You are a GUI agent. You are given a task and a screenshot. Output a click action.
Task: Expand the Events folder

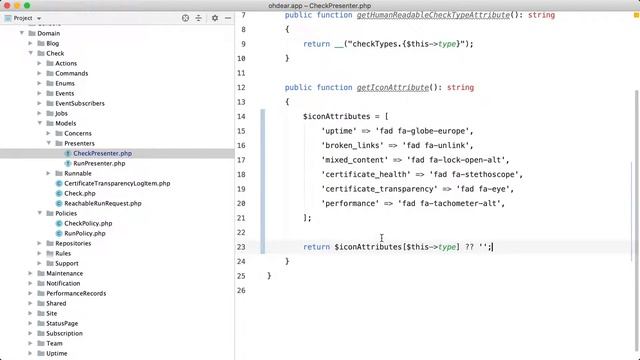[39, 93]
